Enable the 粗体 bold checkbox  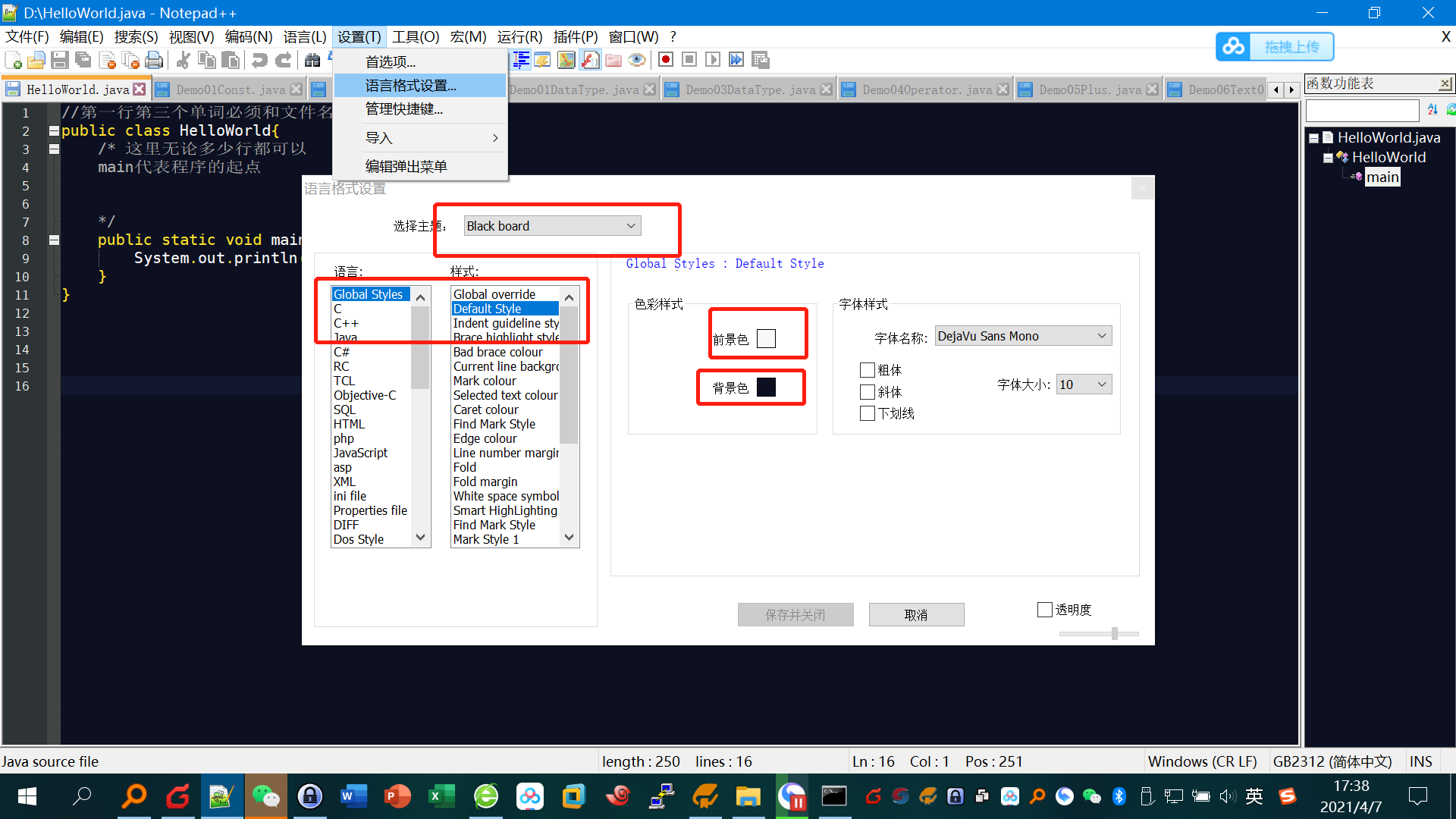pos(868,370)
